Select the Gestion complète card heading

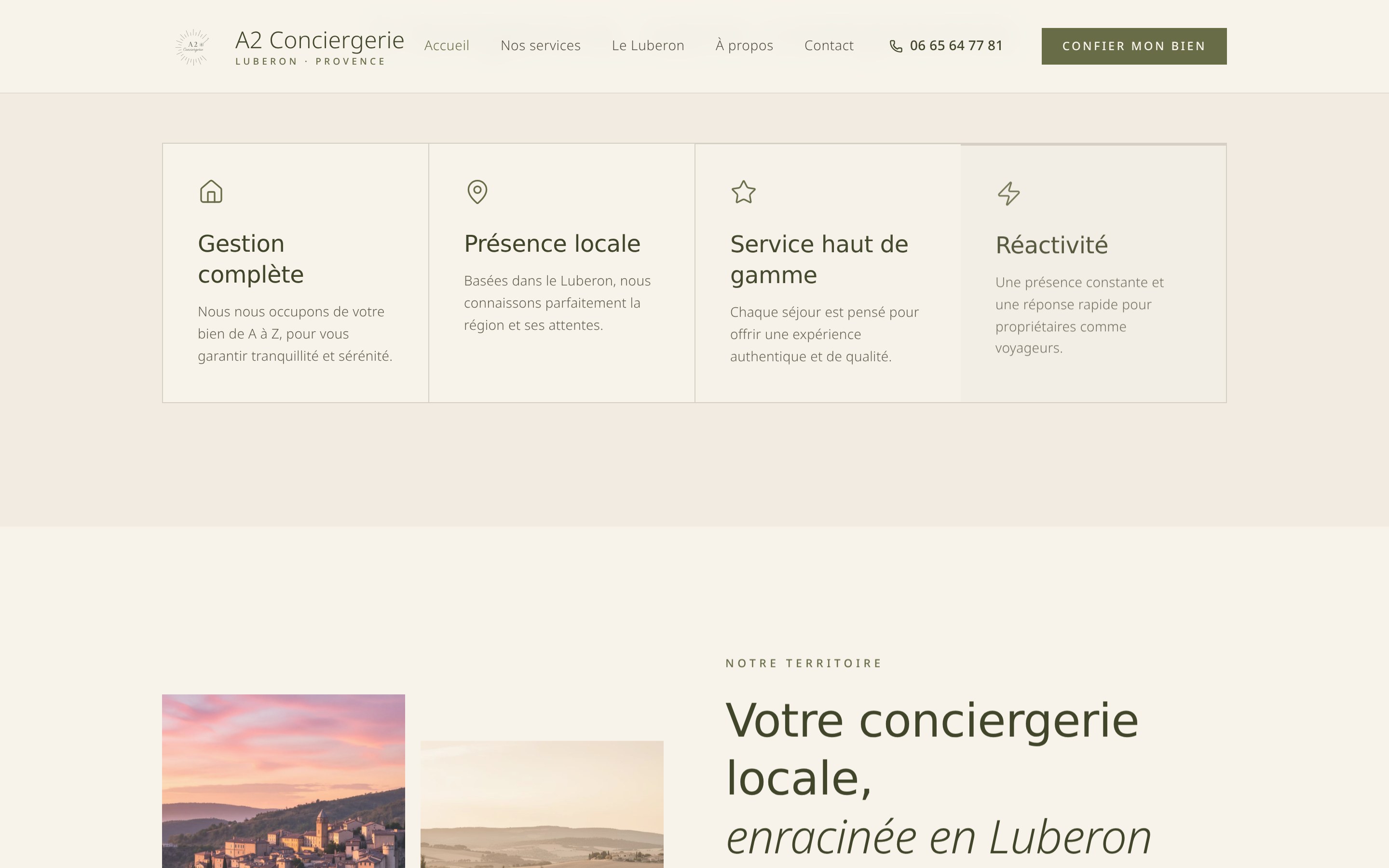pyautogui.click(x=251, y=259)
